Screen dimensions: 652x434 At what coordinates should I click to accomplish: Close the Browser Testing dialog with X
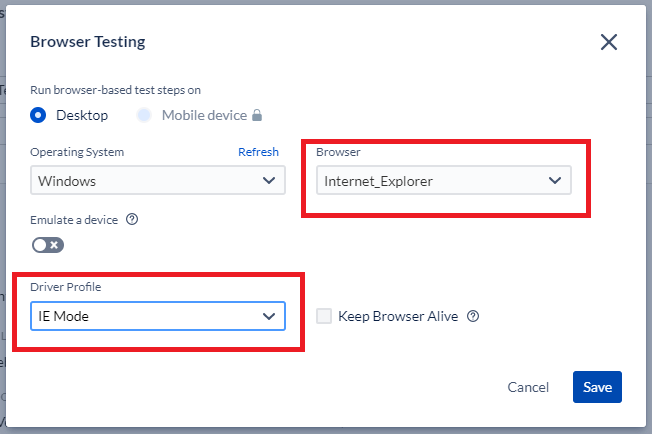click(609, 42)
